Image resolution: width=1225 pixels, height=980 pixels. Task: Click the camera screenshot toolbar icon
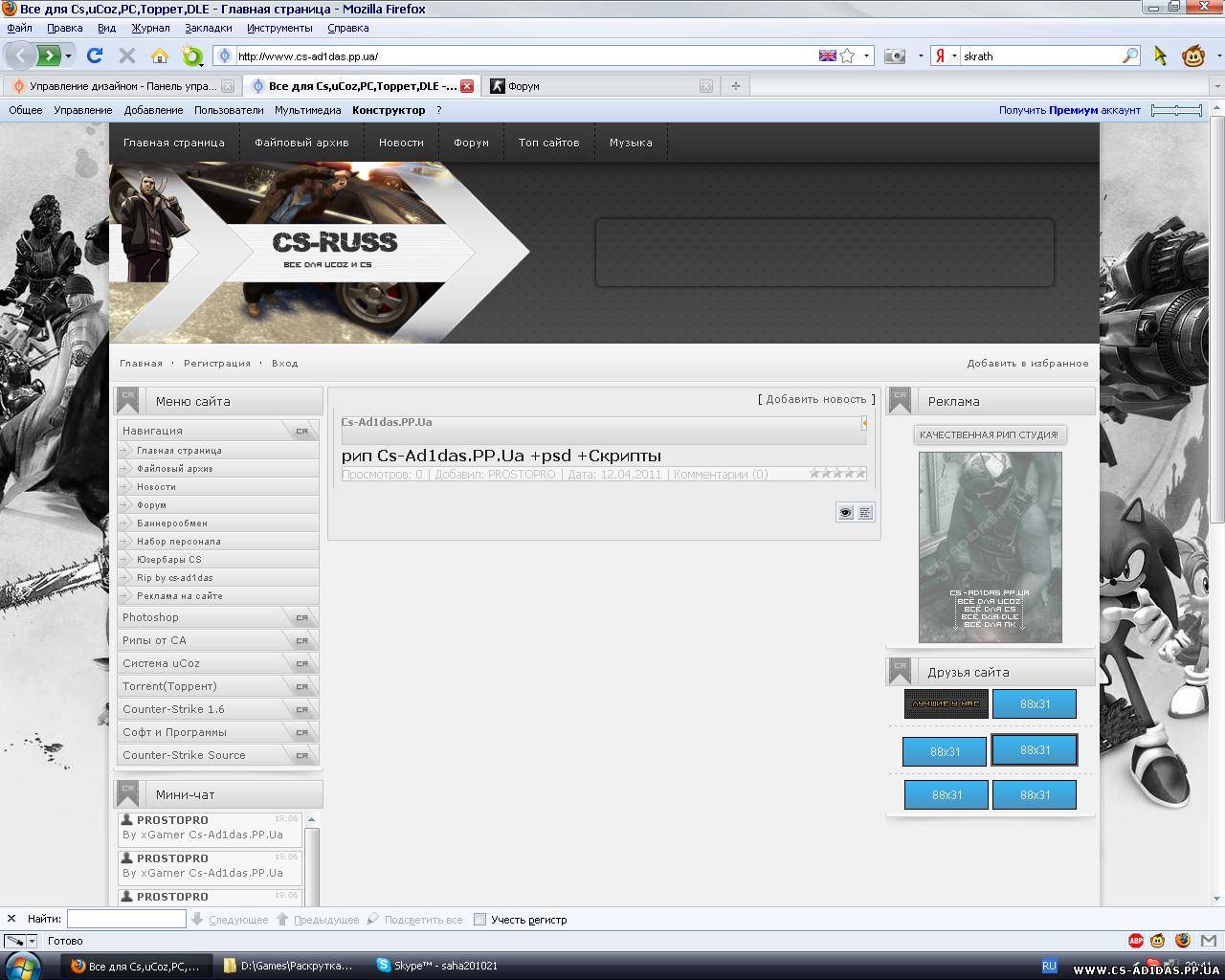(x=895, y=56)
